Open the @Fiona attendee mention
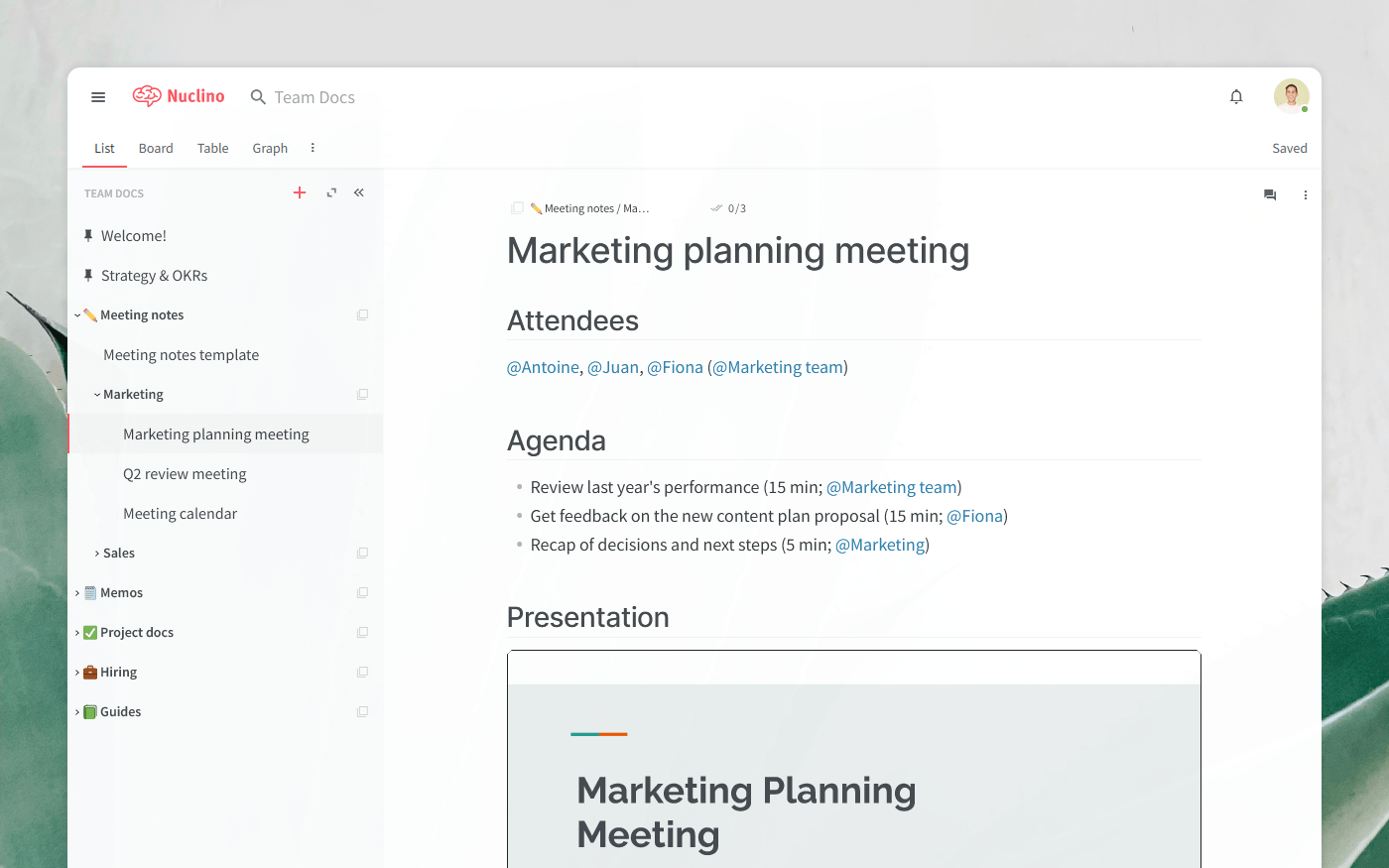This screenshot has height=868, width=1389. pos(675,367)
